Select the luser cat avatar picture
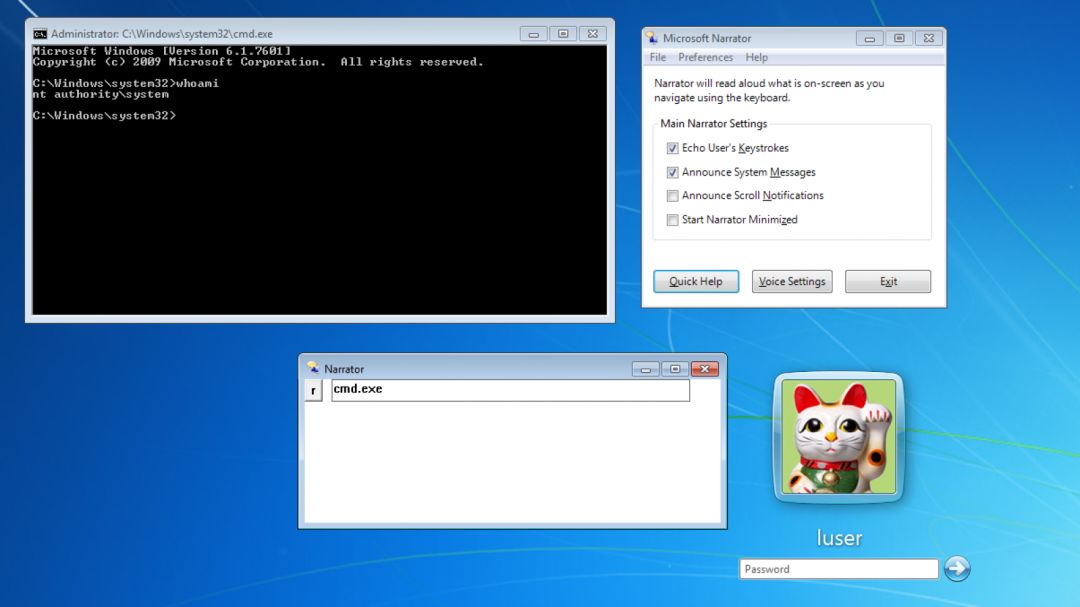1080x607 pixels. 838,437
